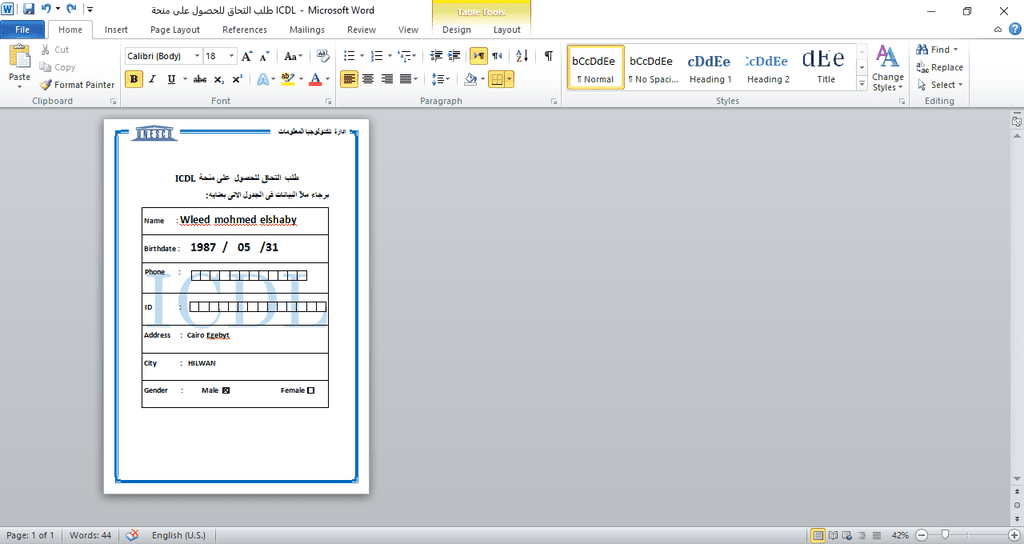Apply subscript formatting
The image size is (1024, 544).
click(x=219, y=79)
